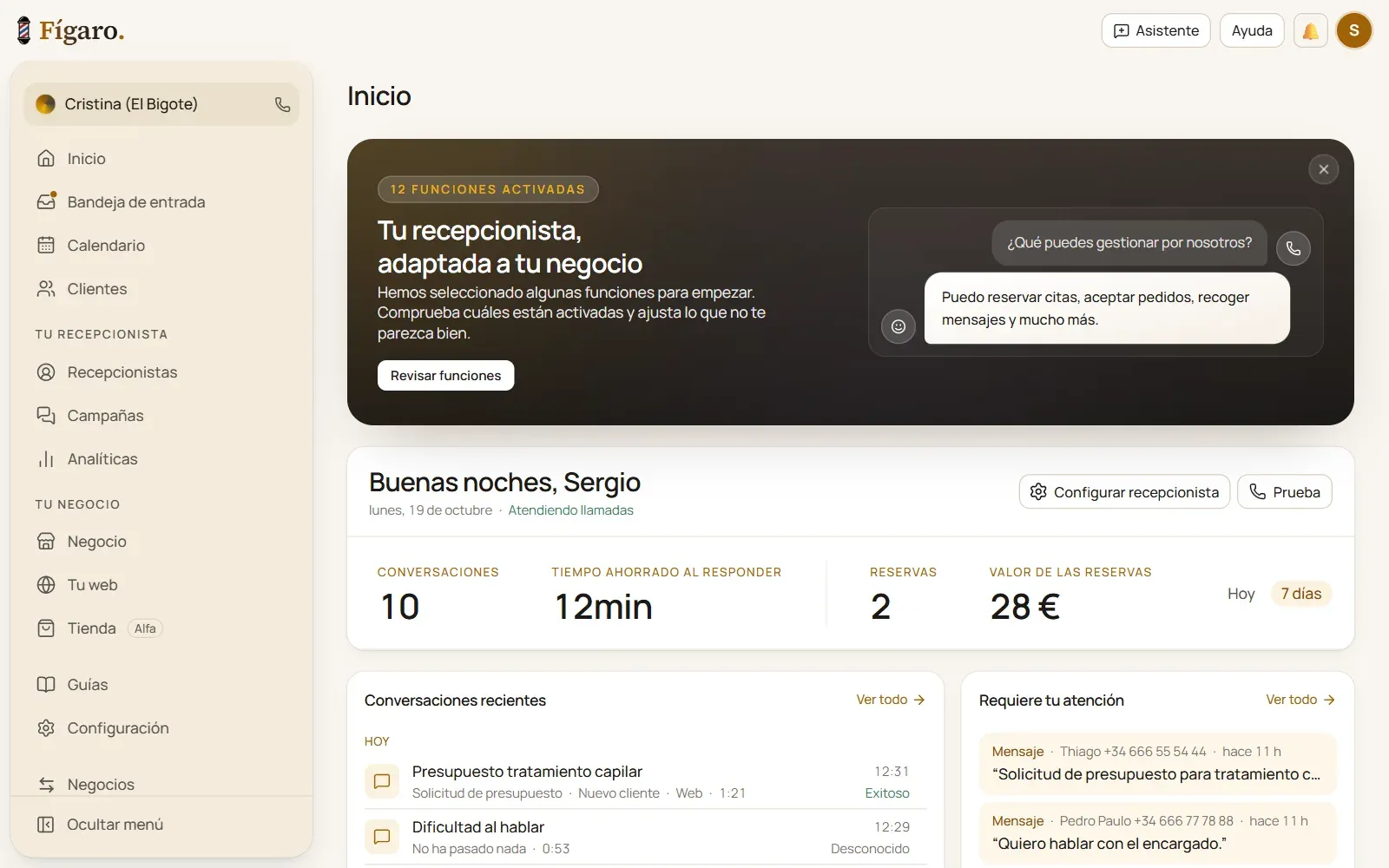
Task: Click Ver todo in Conversaciones recientes
Action: pos(891,700)
